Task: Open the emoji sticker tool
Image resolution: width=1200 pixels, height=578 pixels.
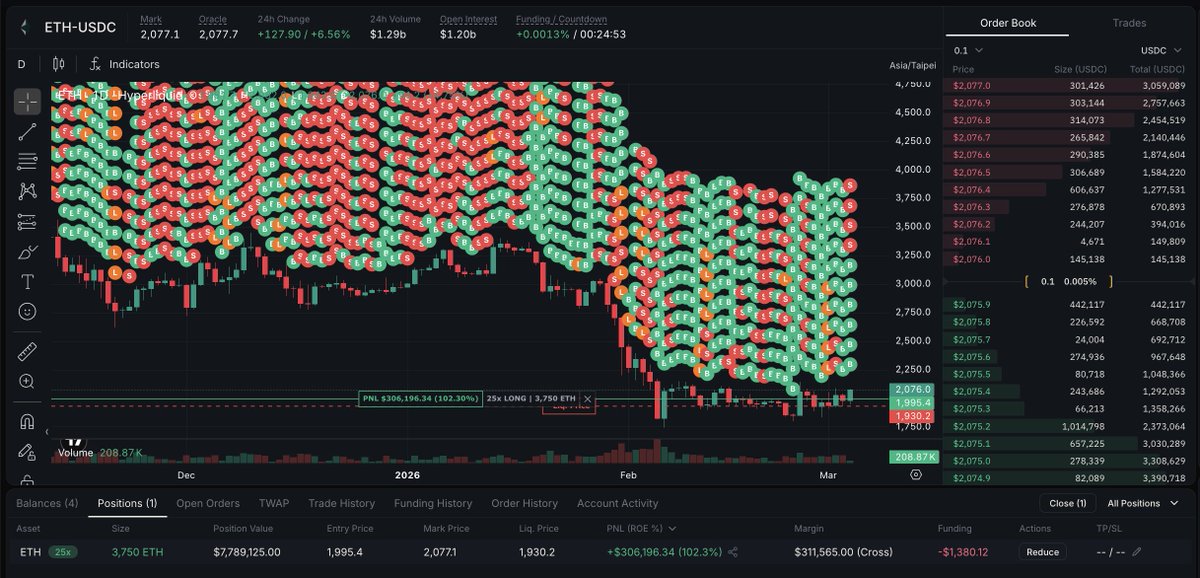Action: [27, 311]
